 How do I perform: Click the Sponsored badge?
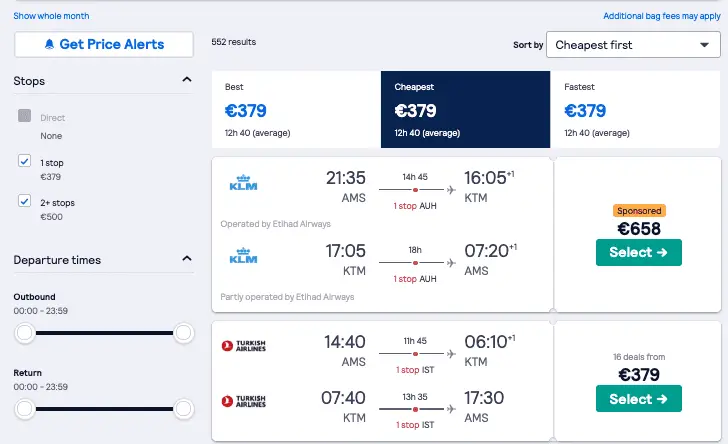[x=639, y=211]
